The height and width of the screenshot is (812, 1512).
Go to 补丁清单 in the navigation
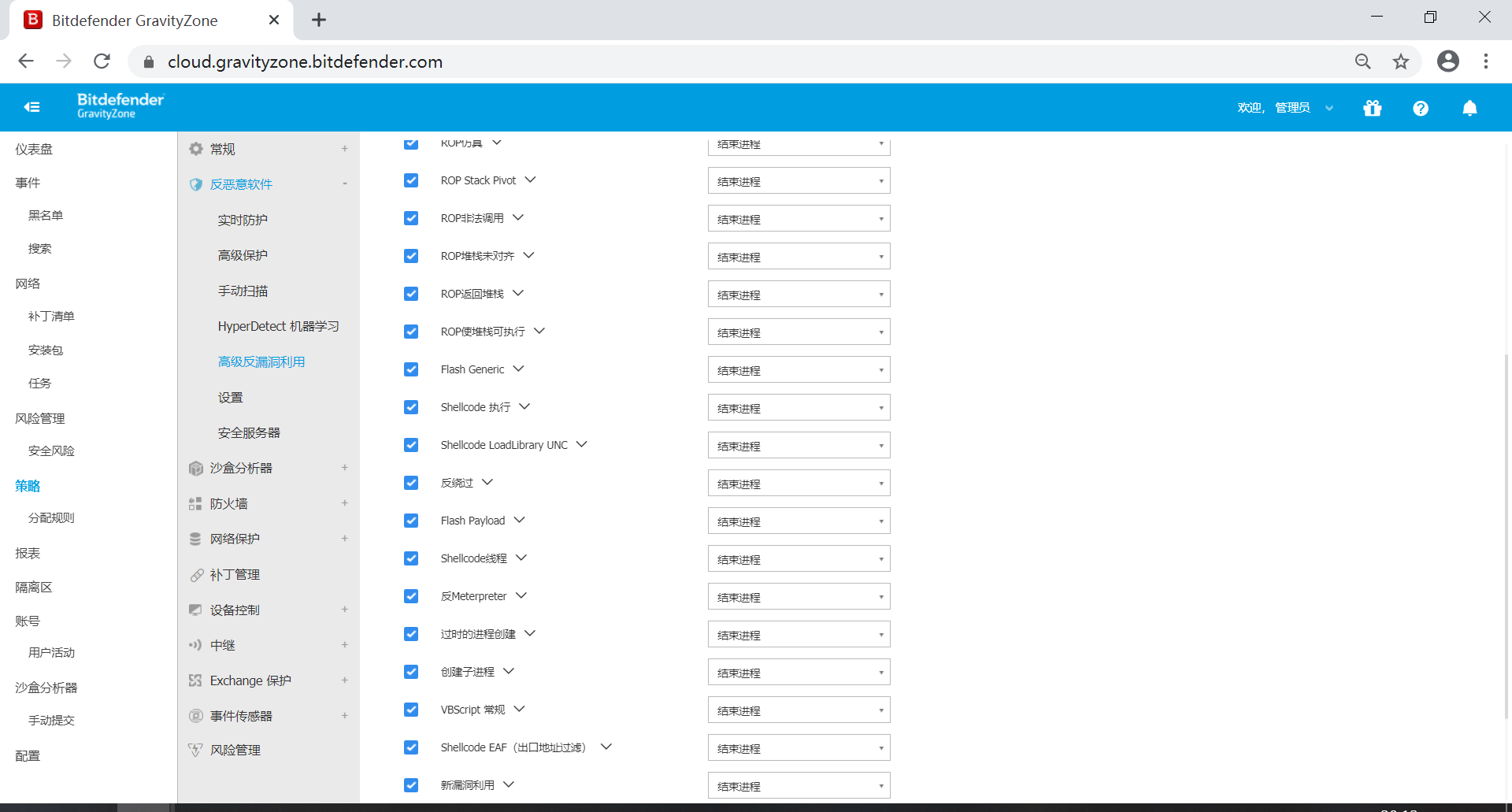pos(51,316)
